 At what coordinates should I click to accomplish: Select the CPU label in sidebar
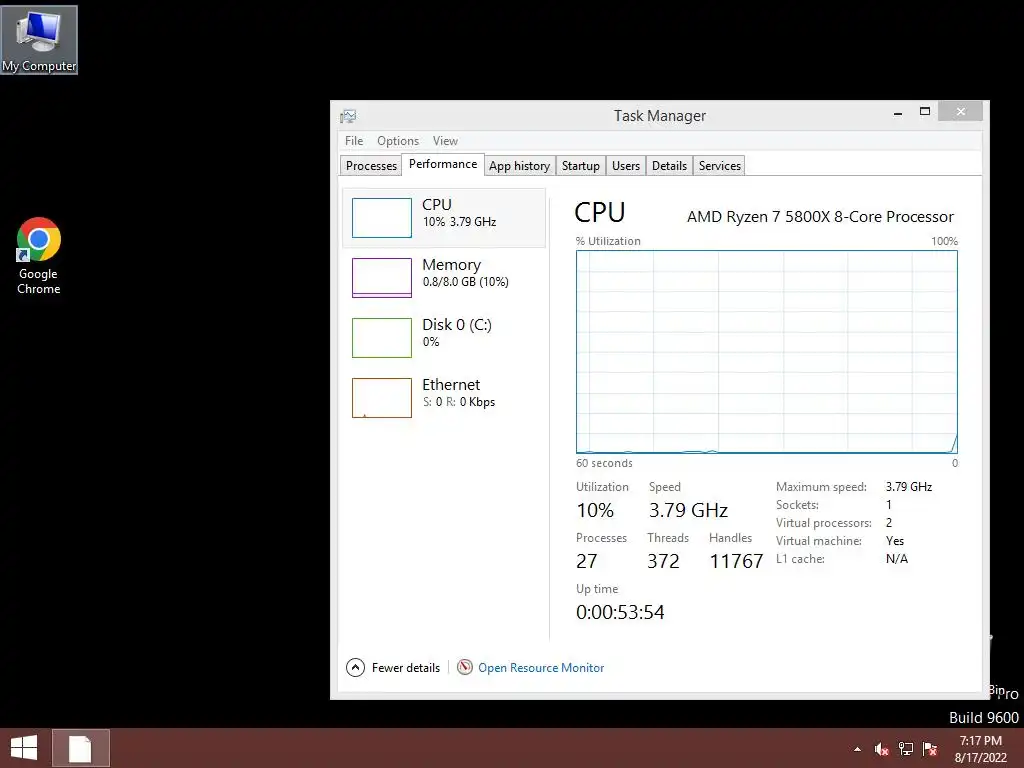(x=436, y=204)
